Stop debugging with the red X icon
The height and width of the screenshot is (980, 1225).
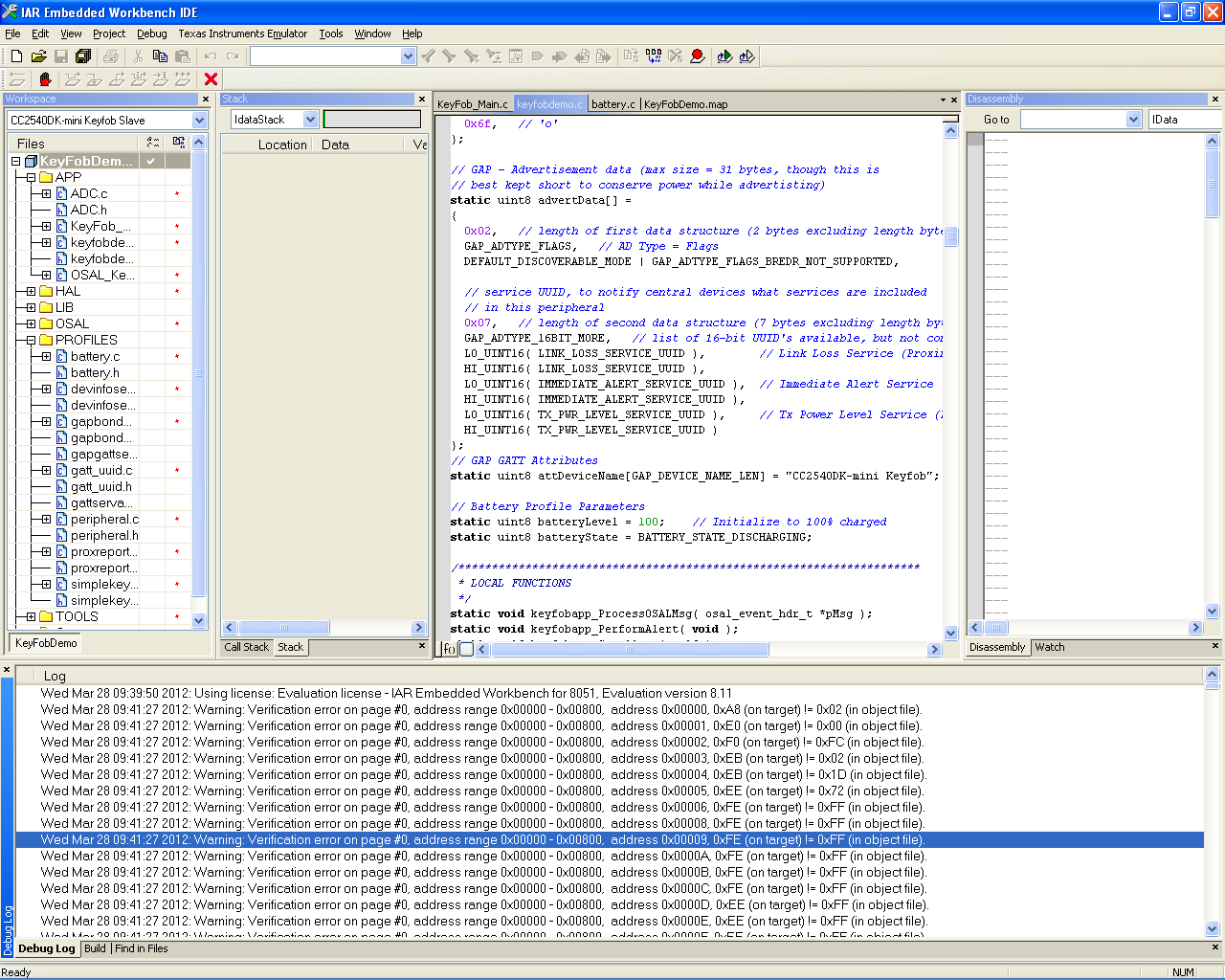coord(212,79)
